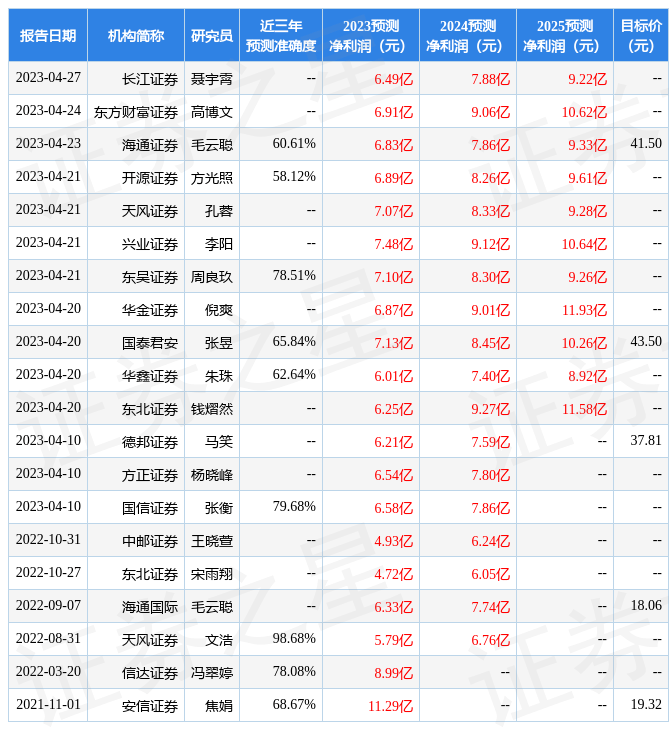Click the 报告日期 column header
Screen dimensions: 669x730
47,35
